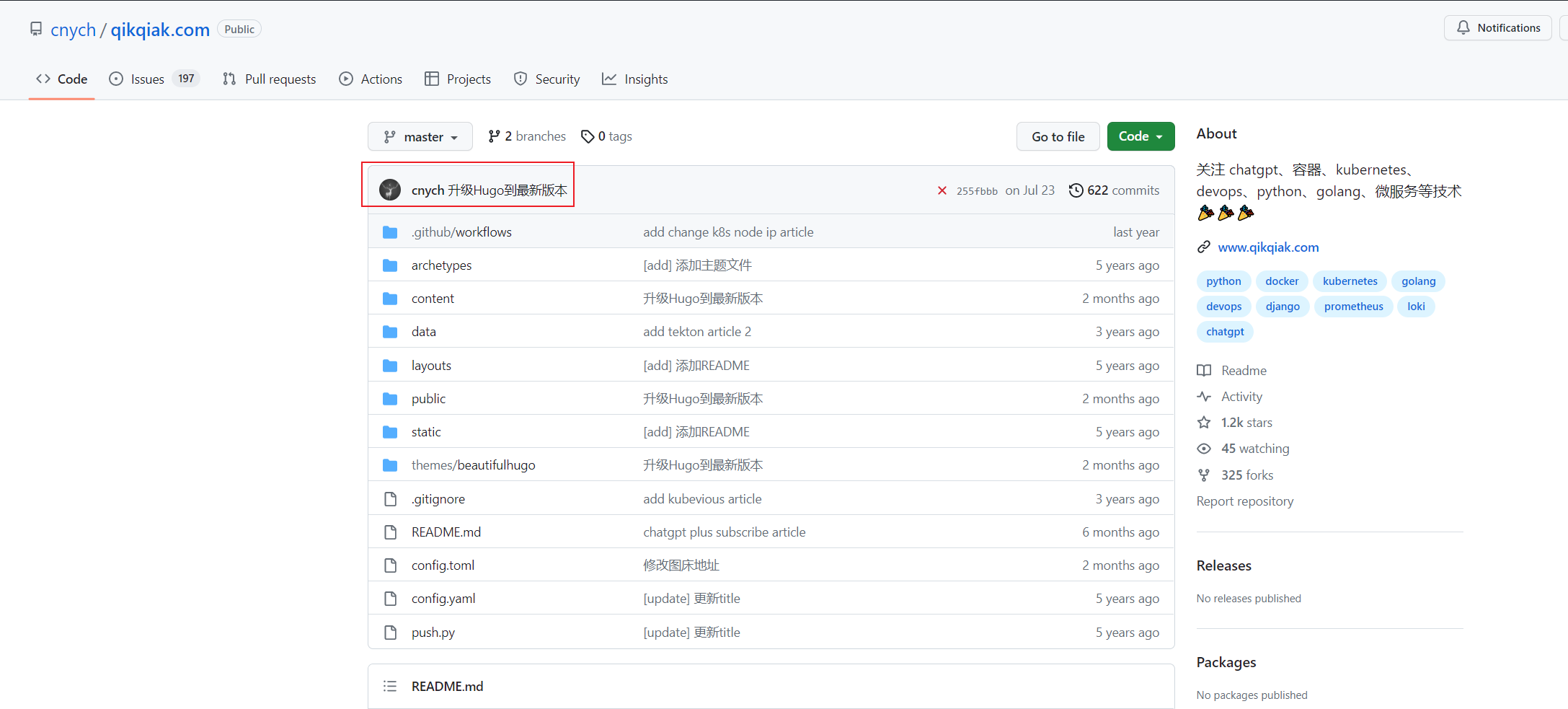Open the config.yaml file

pos(443,599)
